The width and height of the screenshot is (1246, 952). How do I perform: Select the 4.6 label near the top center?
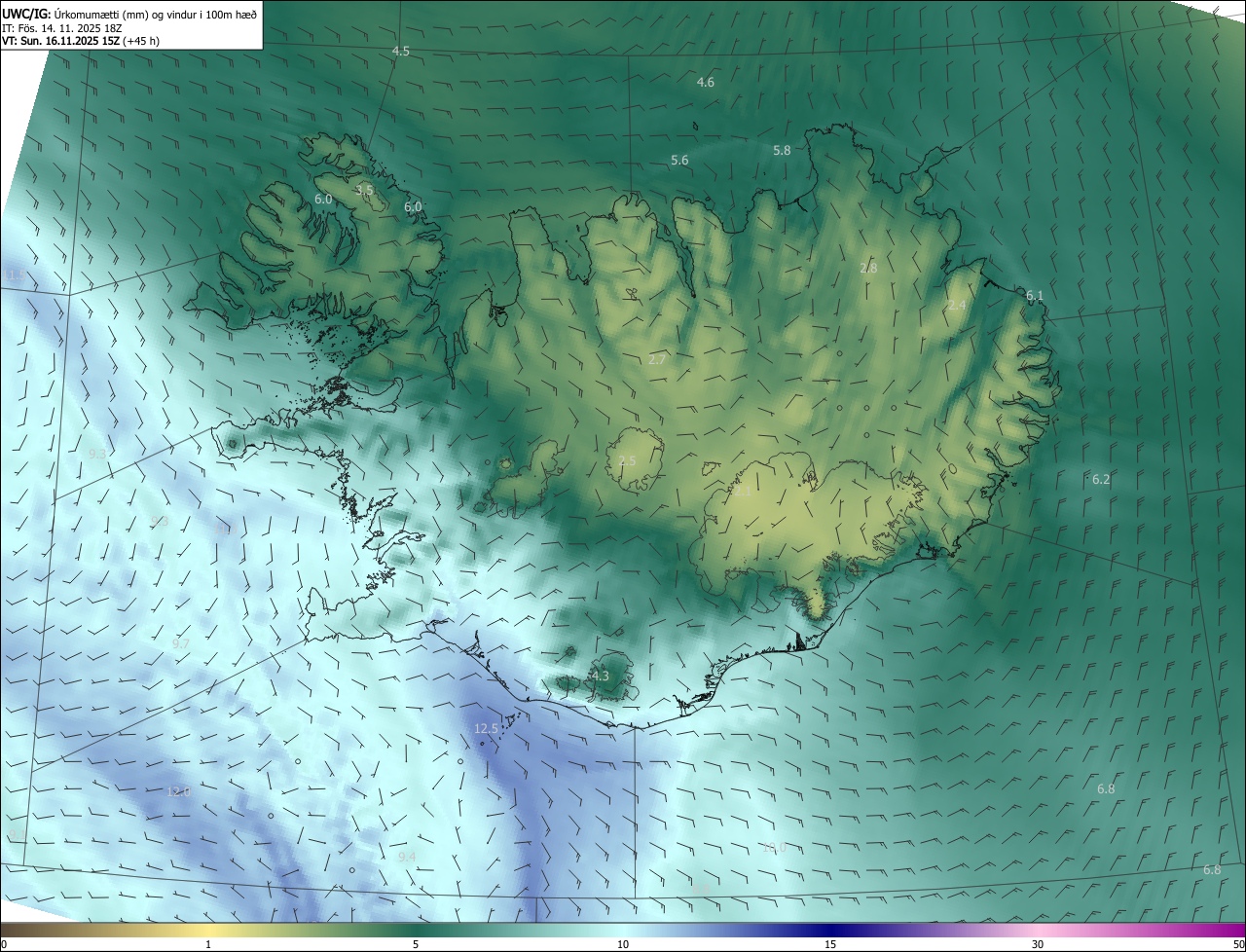tap(706, 83)
